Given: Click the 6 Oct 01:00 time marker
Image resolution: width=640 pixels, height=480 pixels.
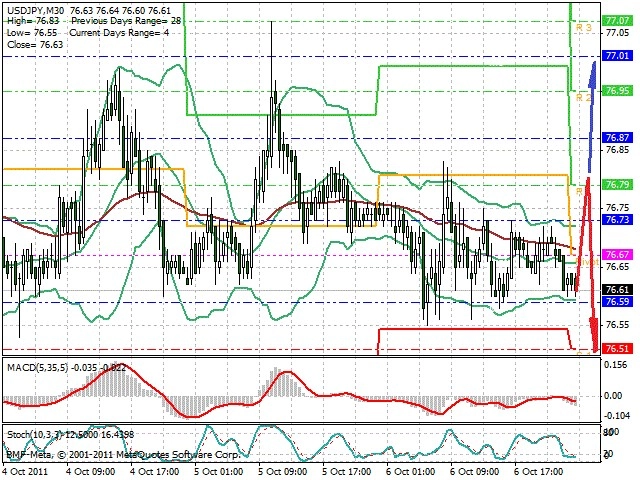Looking at the screenshot, I should pyautogui.click(x=411, y=471).
